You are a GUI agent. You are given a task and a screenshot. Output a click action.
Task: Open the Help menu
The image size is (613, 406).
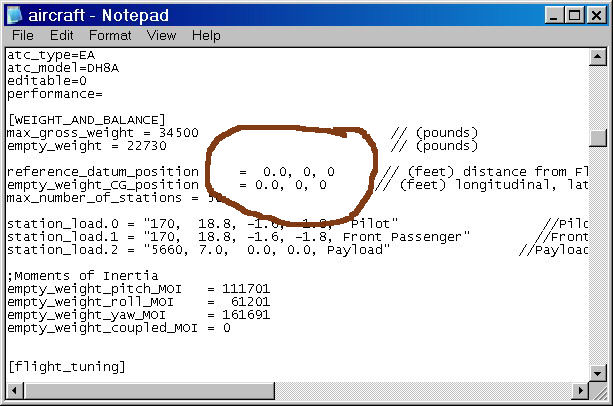tap(206, 36)
